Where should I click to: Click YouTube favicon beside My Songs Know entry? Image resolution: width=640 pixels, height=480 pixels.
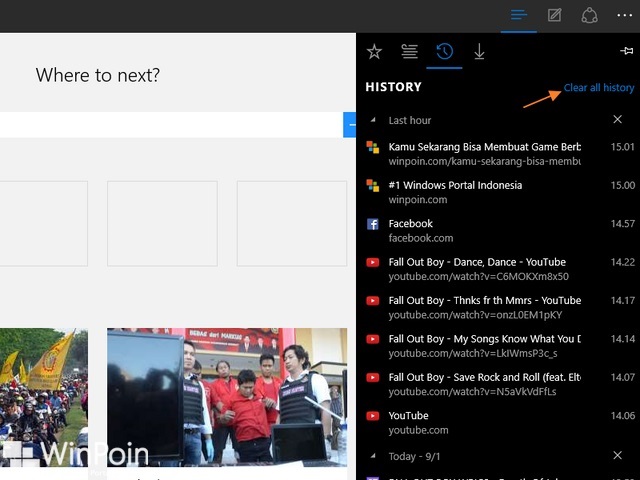click(x=373, y=339)
